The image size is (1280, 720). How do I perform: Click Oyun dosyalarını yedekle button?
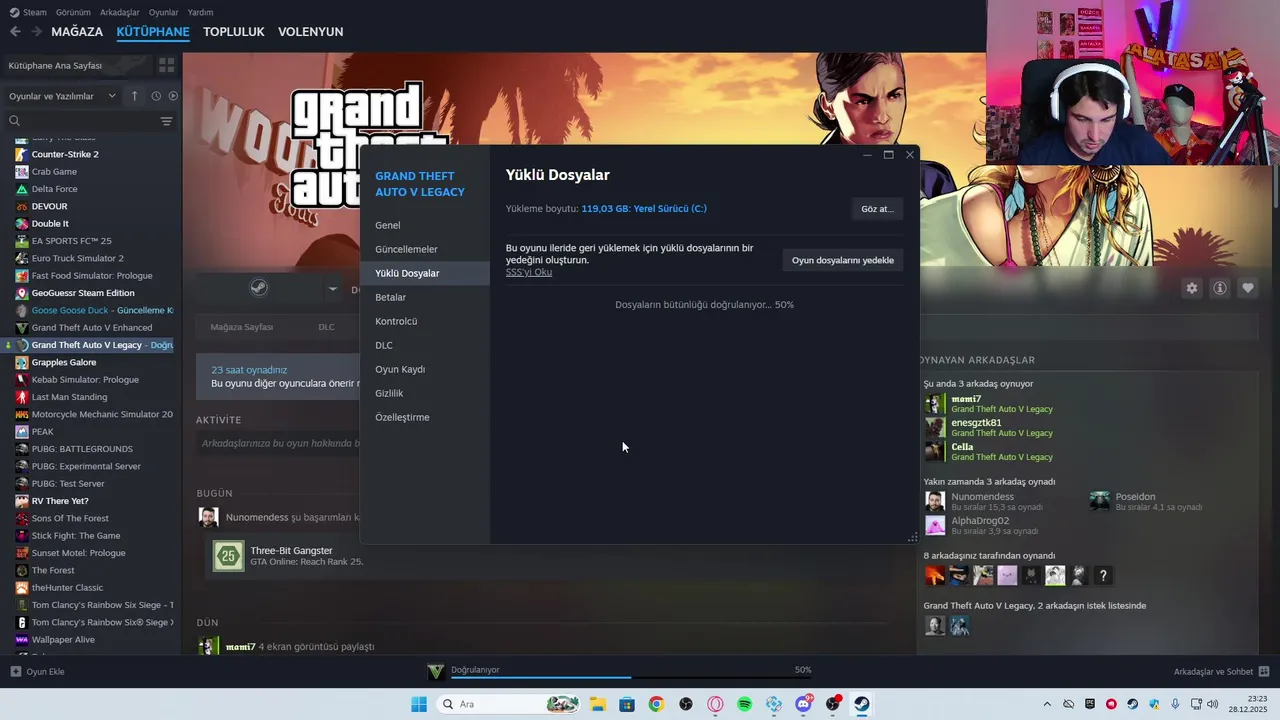(x=843, y=260)
